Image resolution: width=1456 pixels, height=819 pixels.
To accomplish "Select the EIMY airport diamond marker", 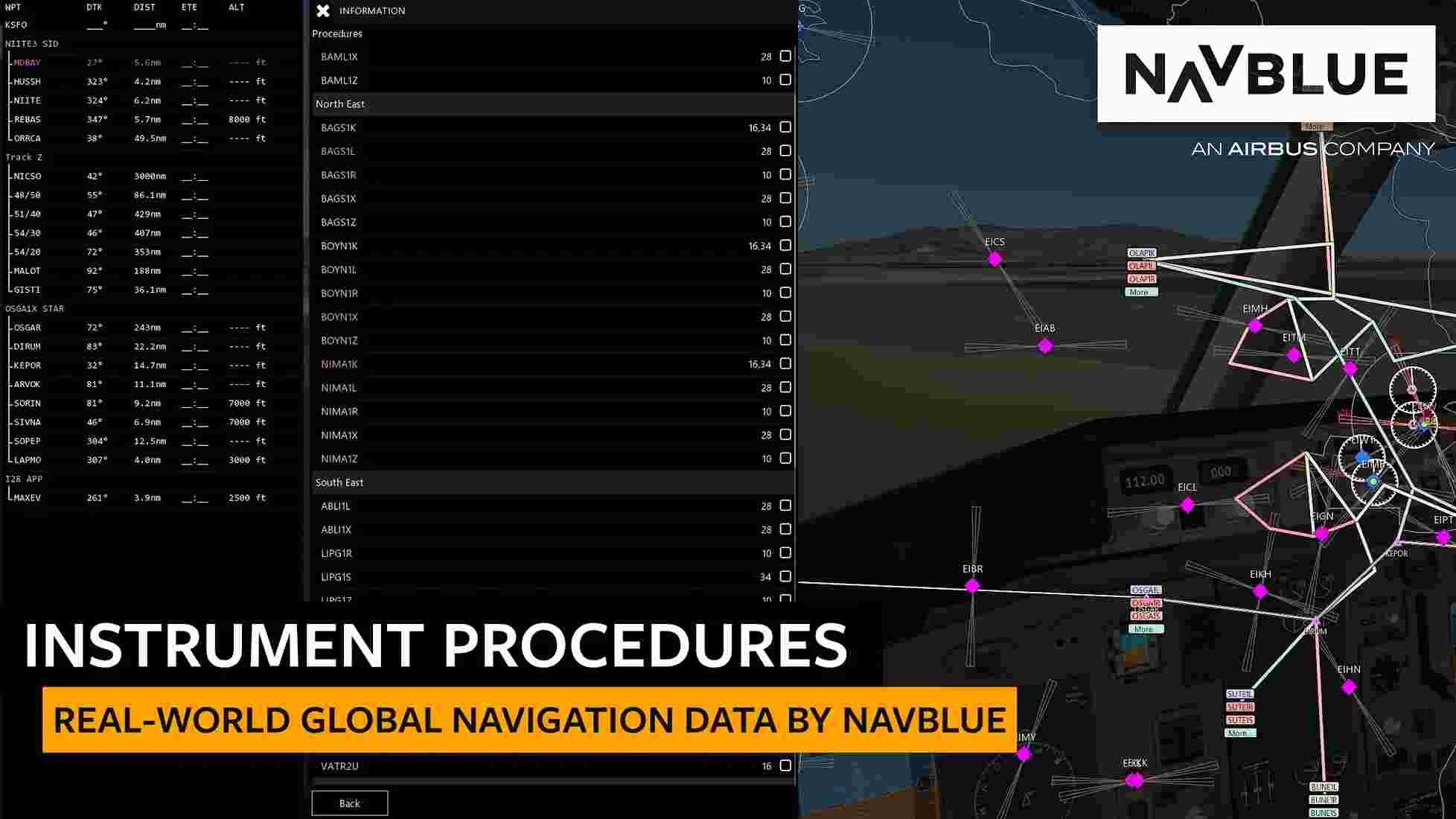I will click(1024, 754).
